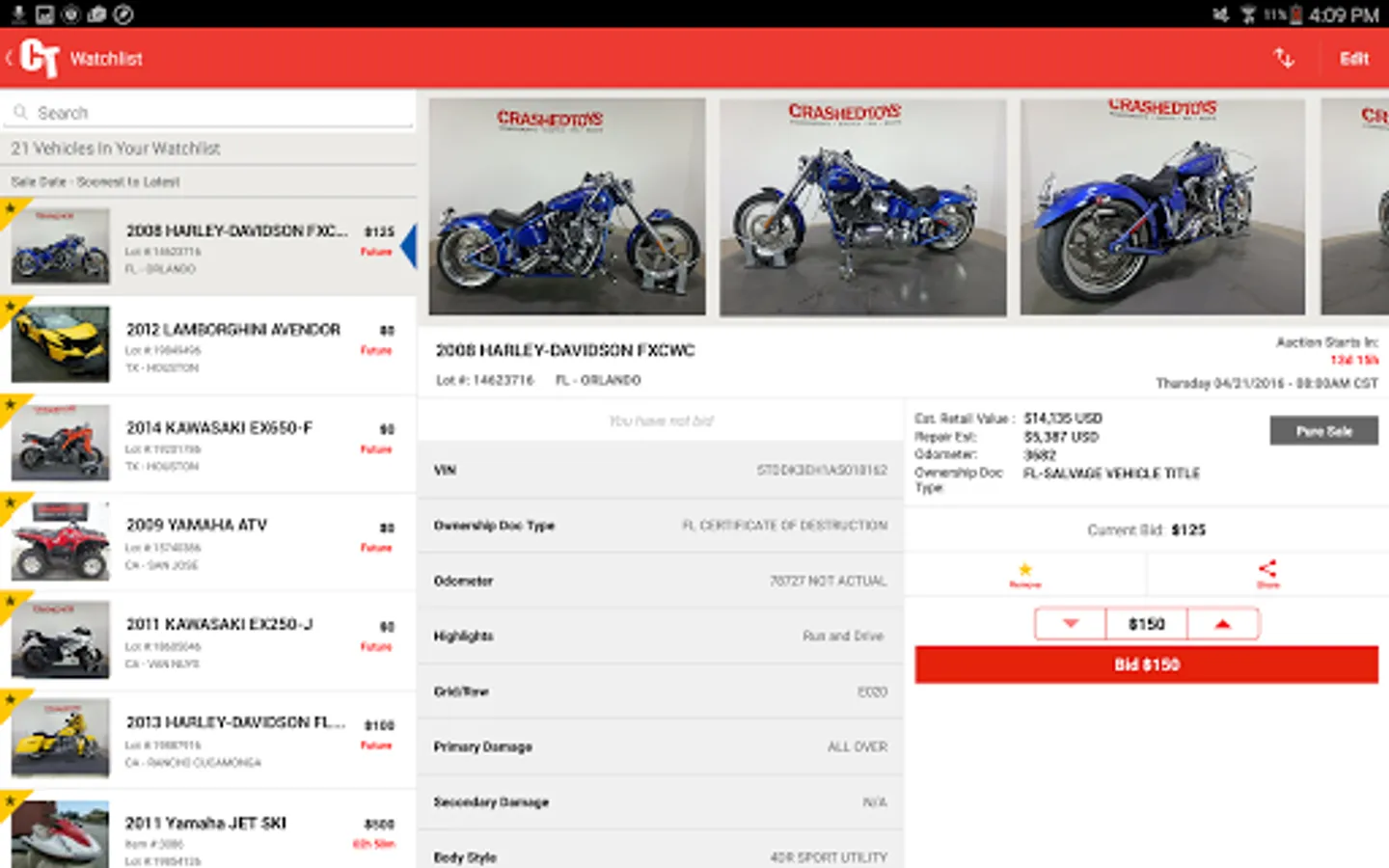Image resolution: width=1389 pixels, height=868 pixels.
Task: Open download notification icon in status bar
Action: coord(18,14)
